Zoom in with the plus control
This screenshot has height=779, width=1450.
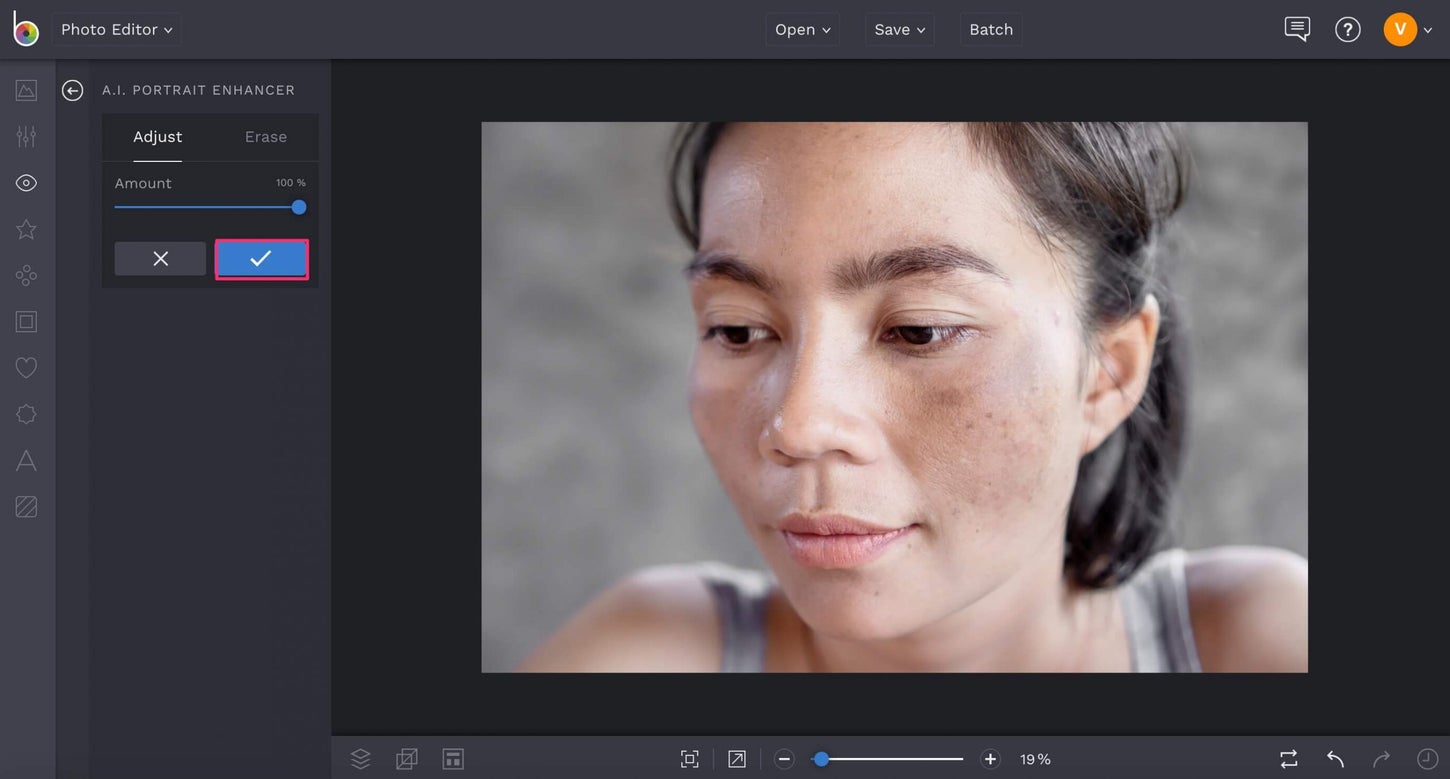989,758
